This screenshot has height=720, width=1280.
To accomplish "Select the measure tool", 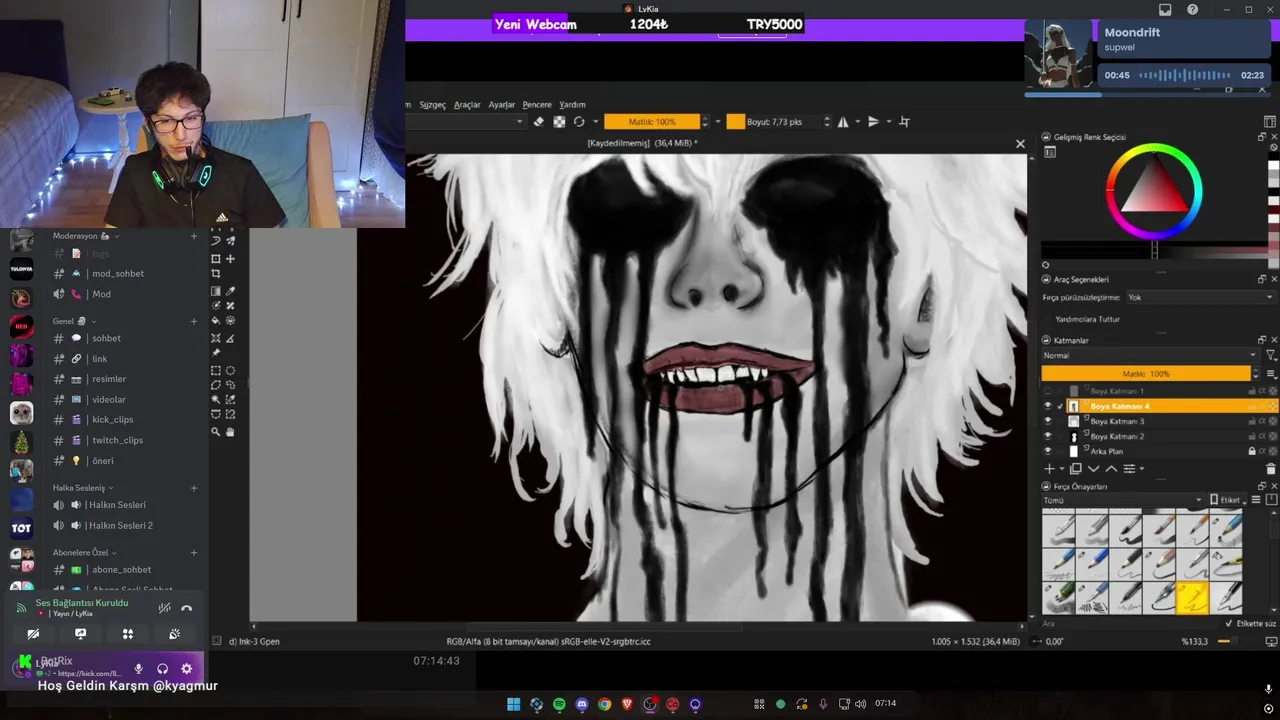I will (230, 338).
